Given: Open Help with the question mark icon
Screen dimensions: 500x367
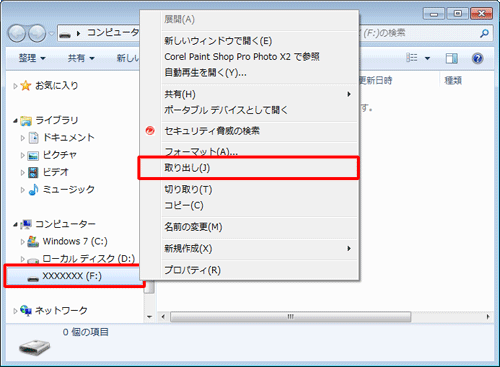Looking at the screenshot, I should pyautogui.click(x=478, y=58).
